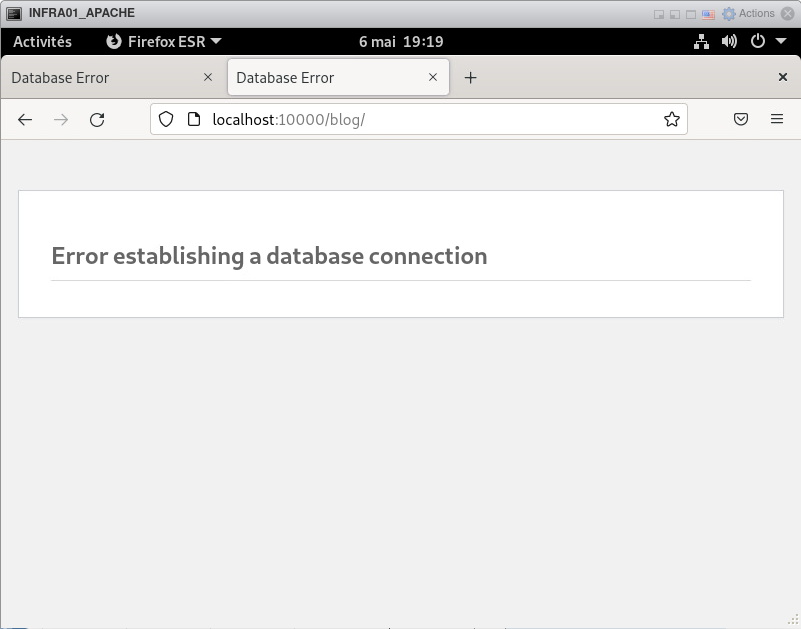Close the first Database Error tab
Screen dimensions: 801x629
pos(208,77)
